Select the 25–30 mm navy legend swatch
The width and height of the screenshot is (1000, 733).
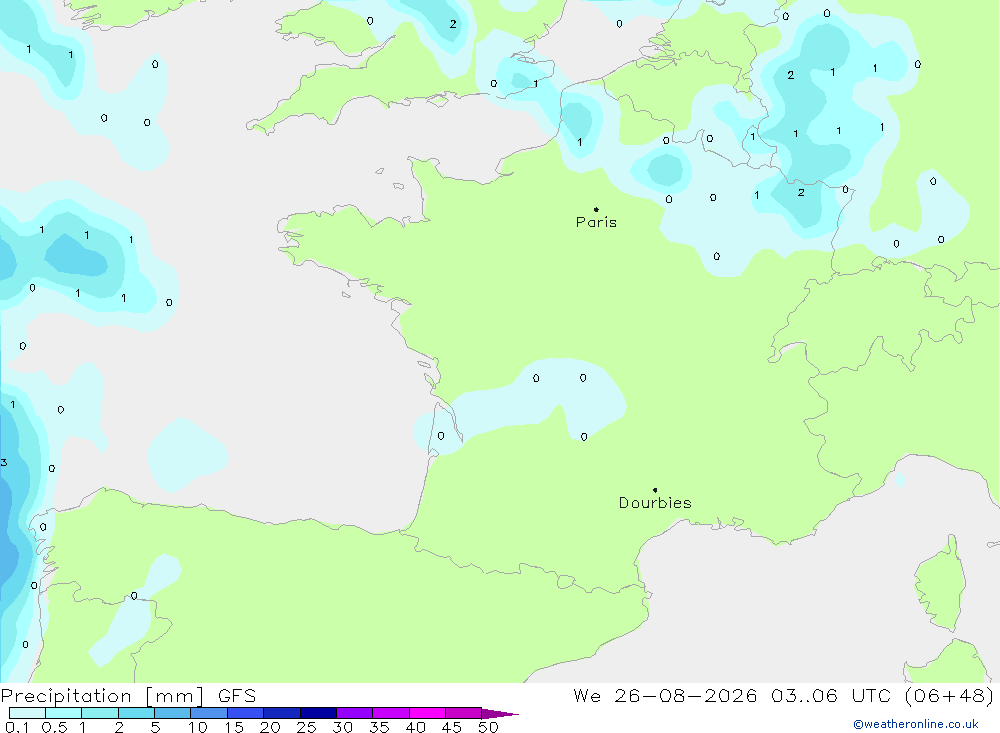318,713
